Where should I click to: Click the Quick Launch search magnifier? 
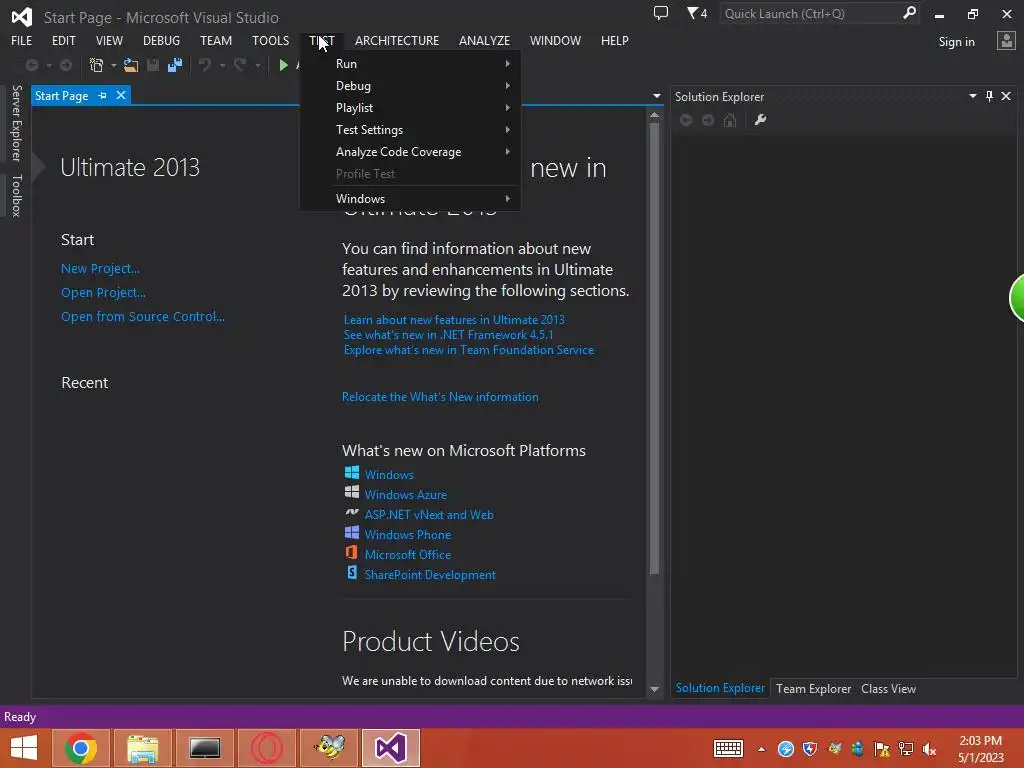908,13
